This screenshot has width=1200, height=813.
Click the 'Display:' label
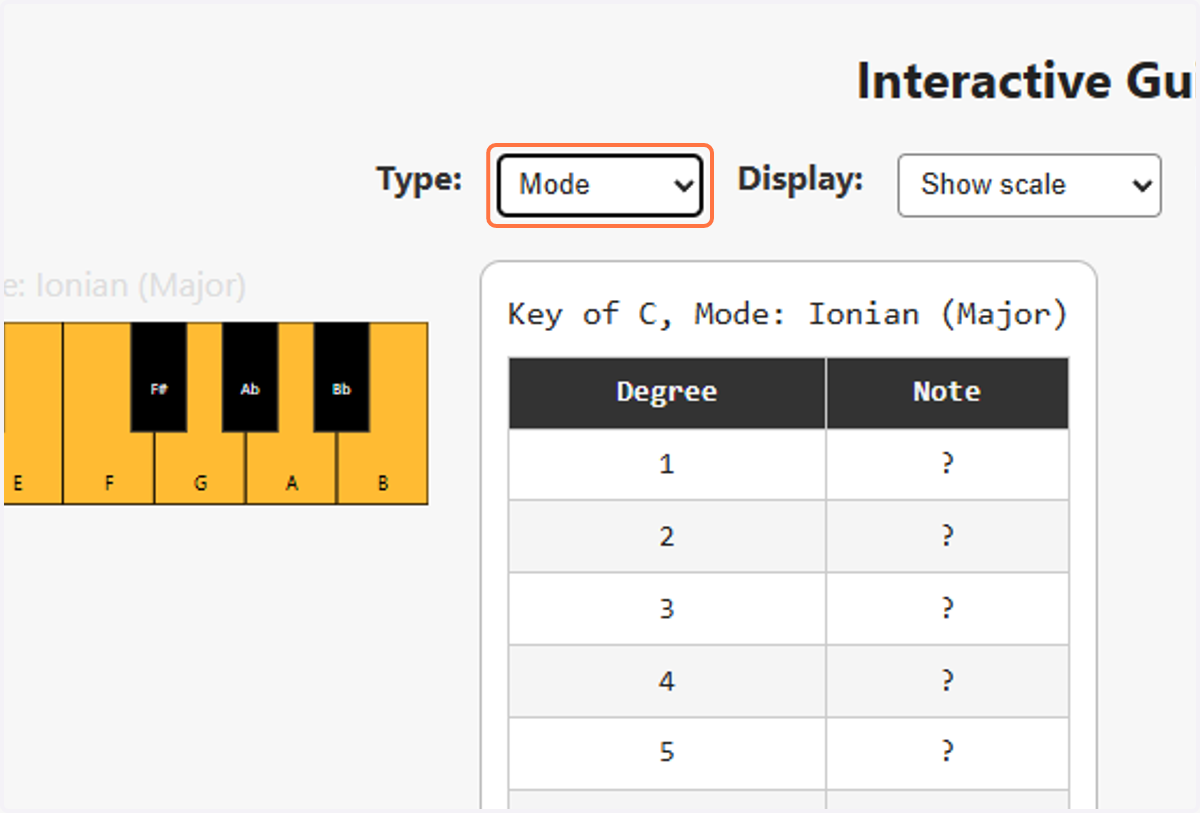tap(800, 180)
